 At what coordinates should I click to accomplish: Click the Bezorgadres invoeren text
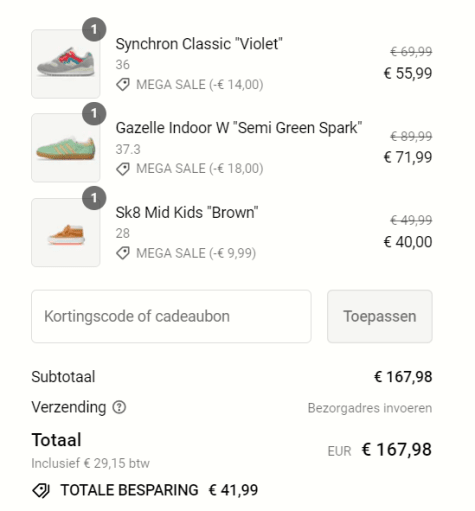370,408
